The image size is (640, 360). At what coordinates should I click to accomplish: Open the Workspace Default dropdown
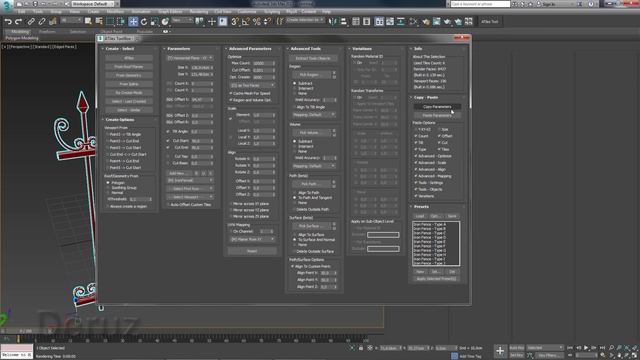[x=93, y=4]
